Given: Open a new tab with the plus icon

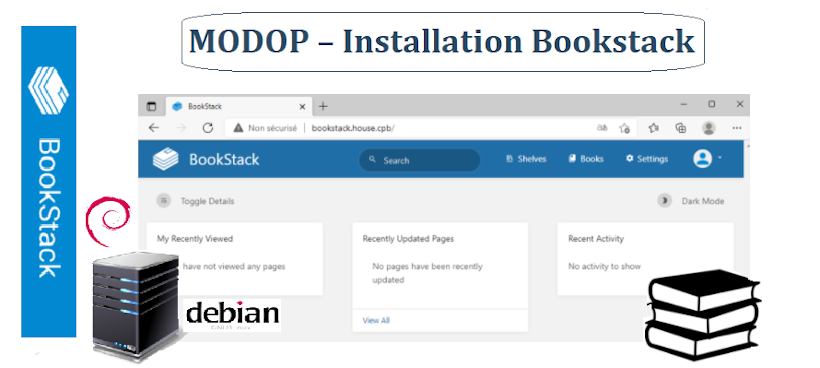Looking at the screenshot, I should [x=323, y=106].
